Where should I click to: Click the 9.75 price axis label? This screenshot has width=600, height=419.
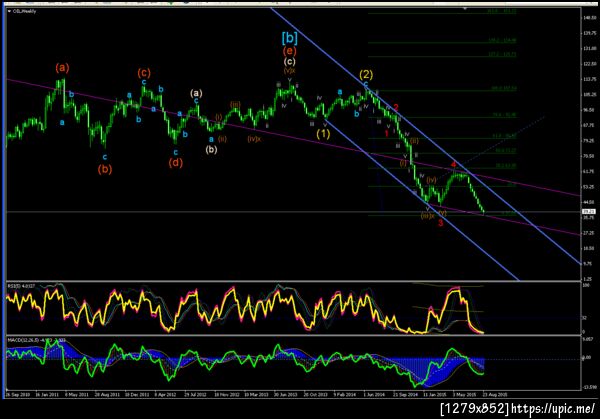click(x=589, y=264)
